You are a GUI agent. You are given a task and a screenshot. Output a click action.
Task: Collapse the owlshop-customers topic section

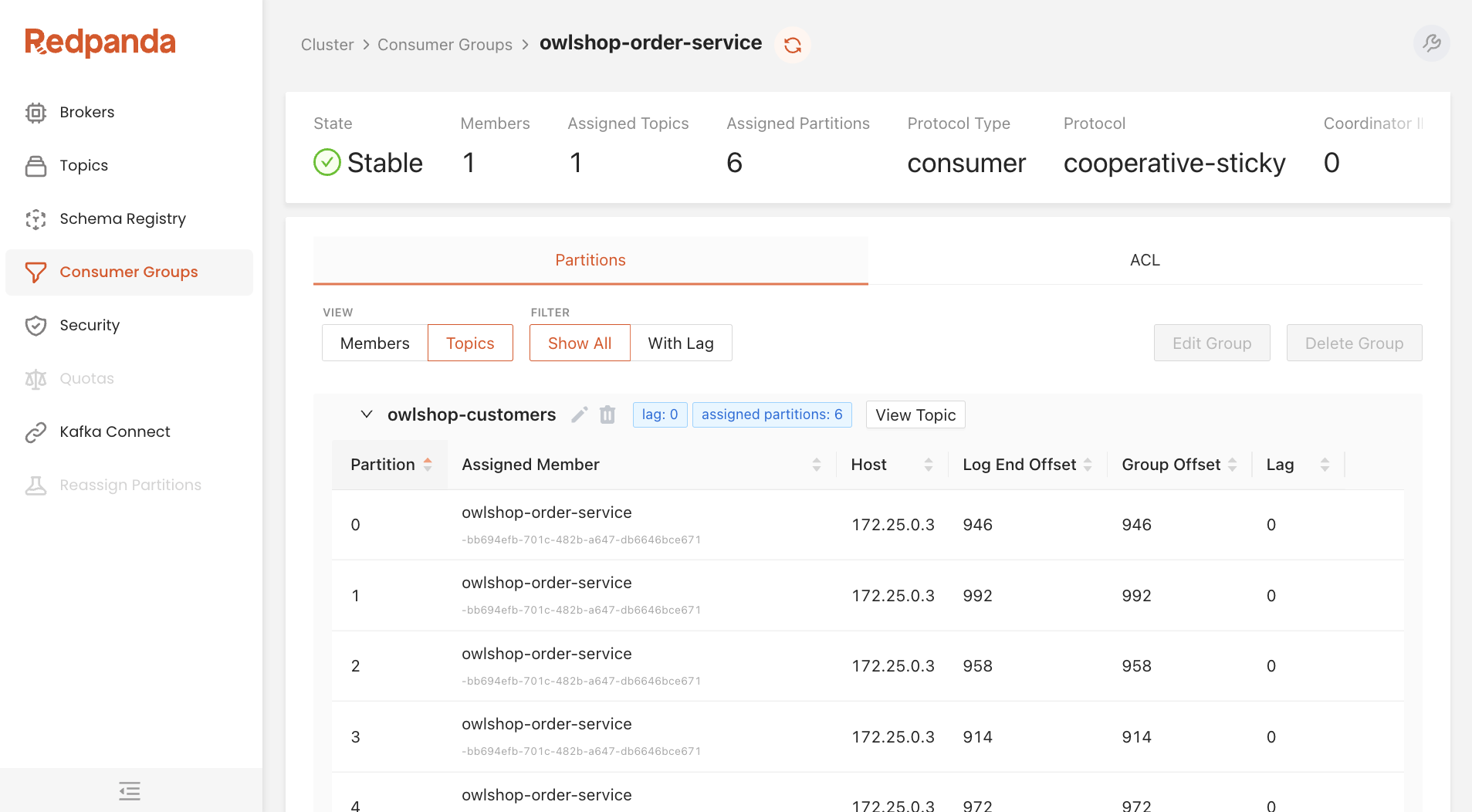[367, 414]
